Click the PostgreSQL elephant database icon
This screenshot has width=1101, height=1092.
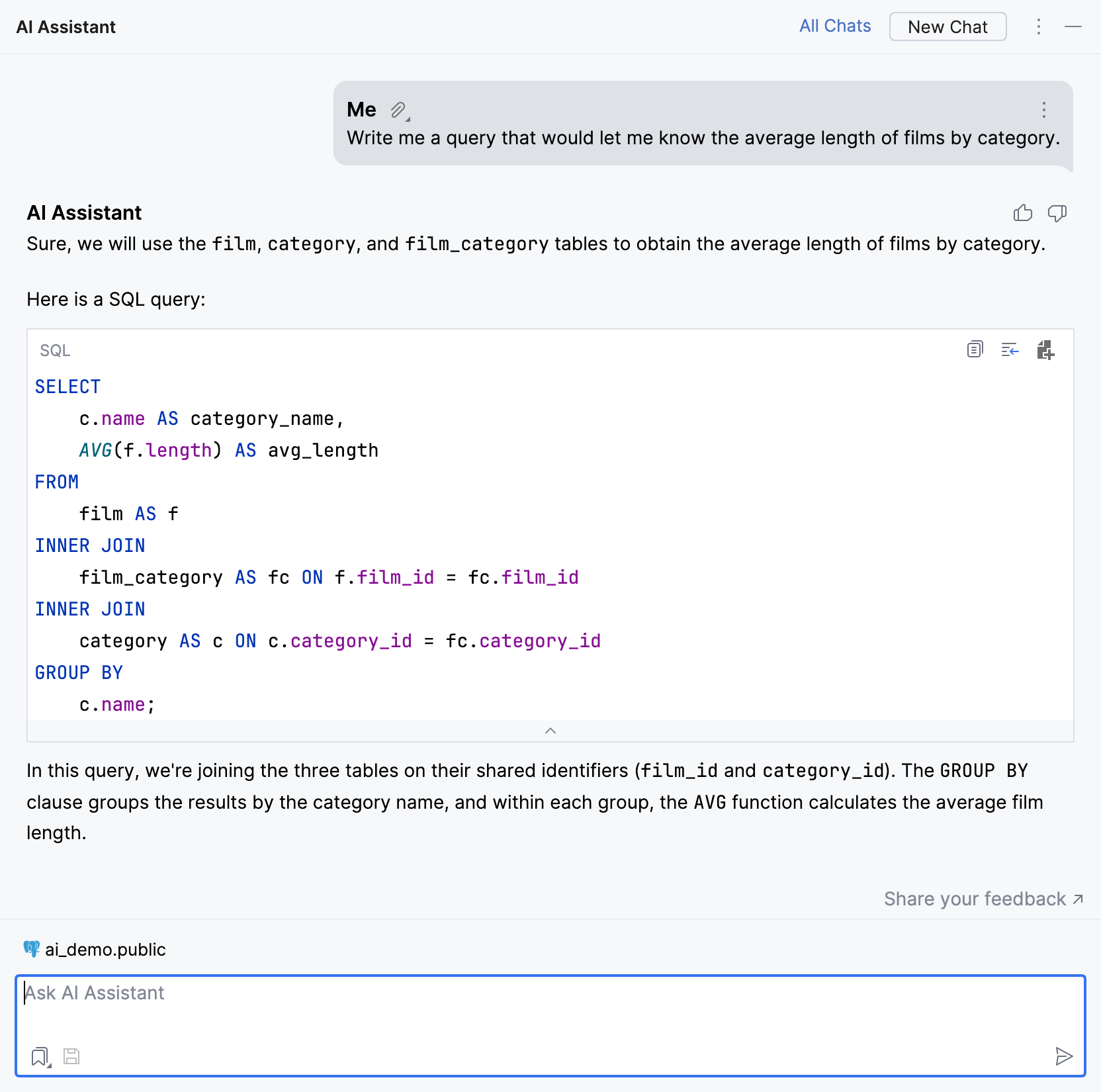pyautogui.click(x=31, y=949)
